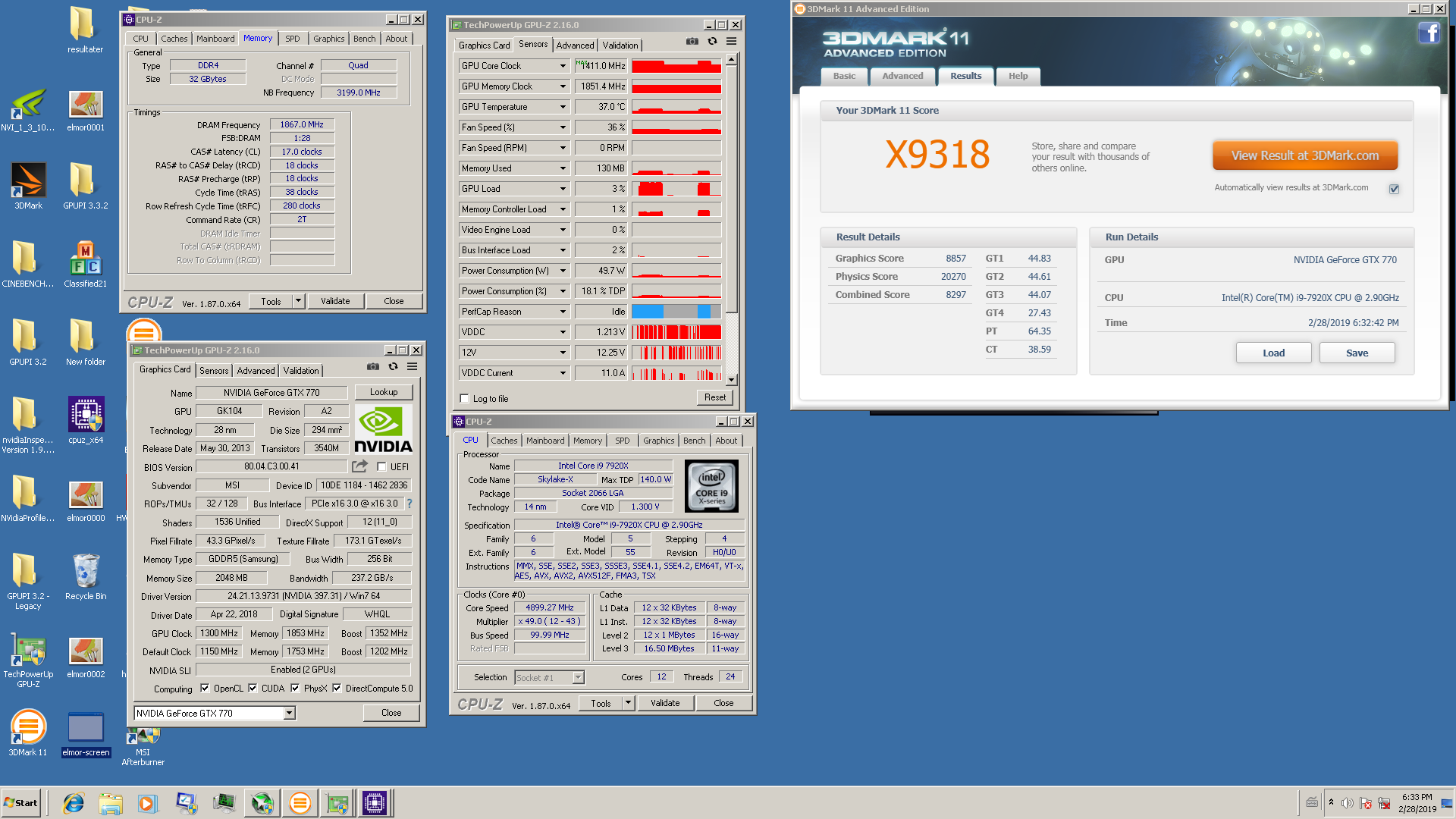Image resolution: width=1456 pixels, height=819 pixels.
Task: Open the NVIDIA GeForce GTX 770 GPU selector
Action: click(215, 713)
